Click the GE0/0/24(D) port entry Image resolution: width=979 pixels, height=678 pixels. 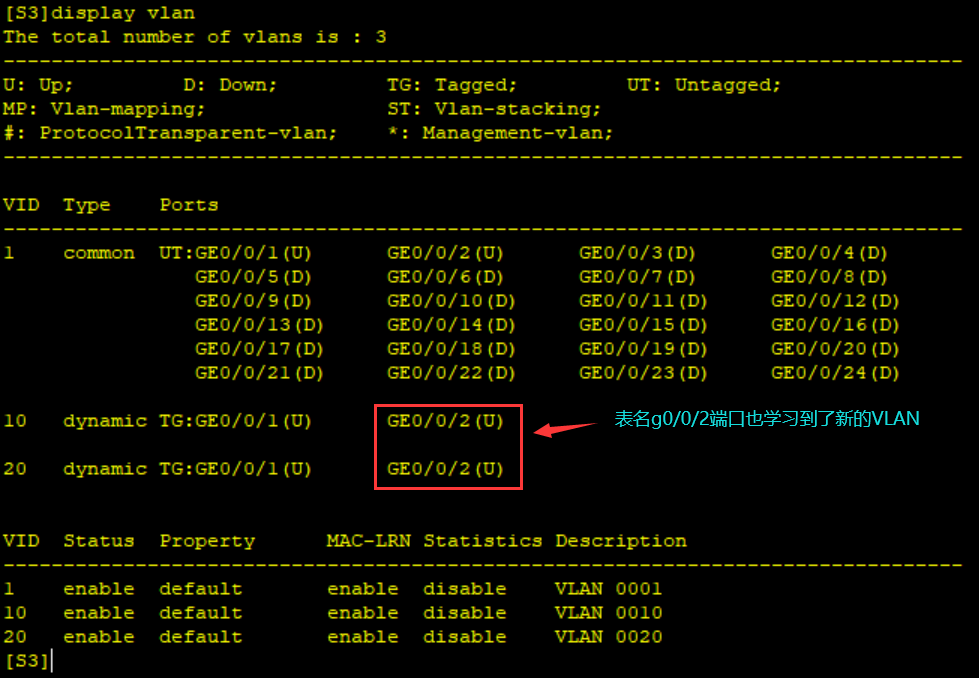point(833,372)
